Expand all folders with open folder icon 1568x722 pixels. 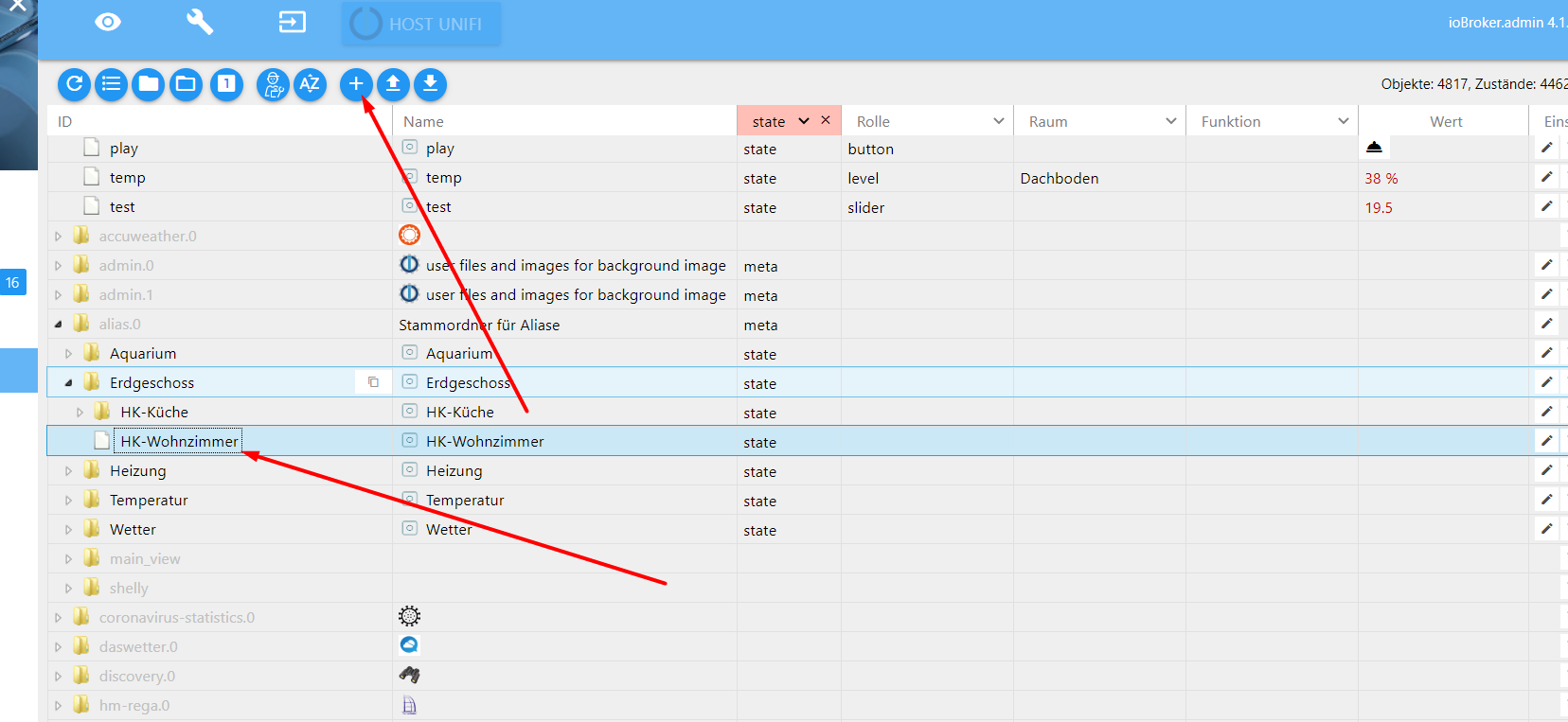pos(186,84)
